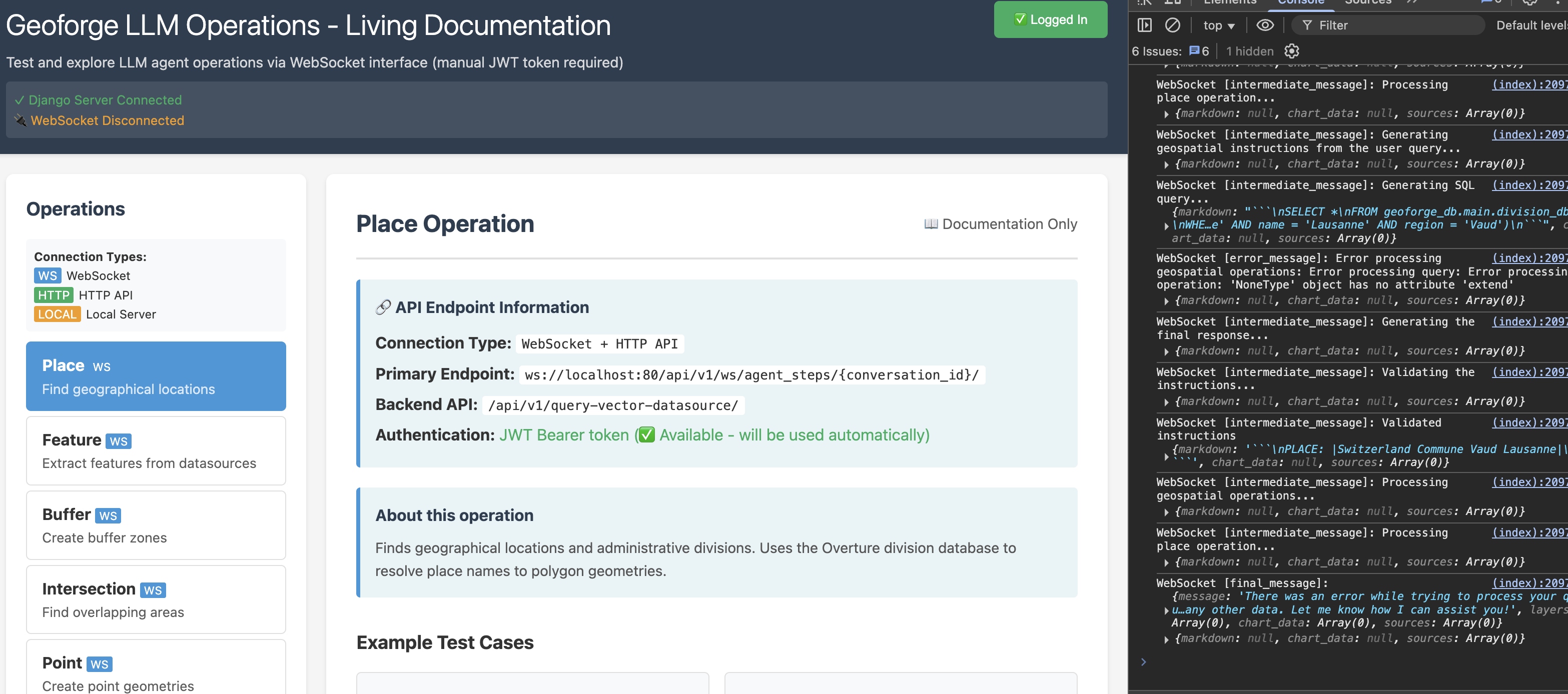Viewport: 1568px width, 694px height.
Task: Switch to the Elements tab
Action: 1230,2
